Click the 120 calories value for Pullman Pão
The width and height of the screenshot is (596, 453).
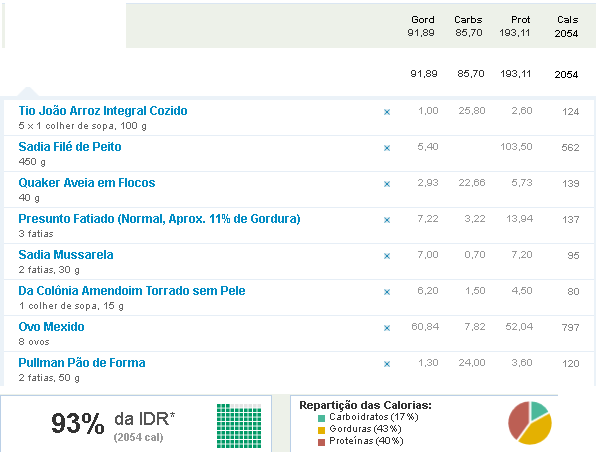pos(571,364)
